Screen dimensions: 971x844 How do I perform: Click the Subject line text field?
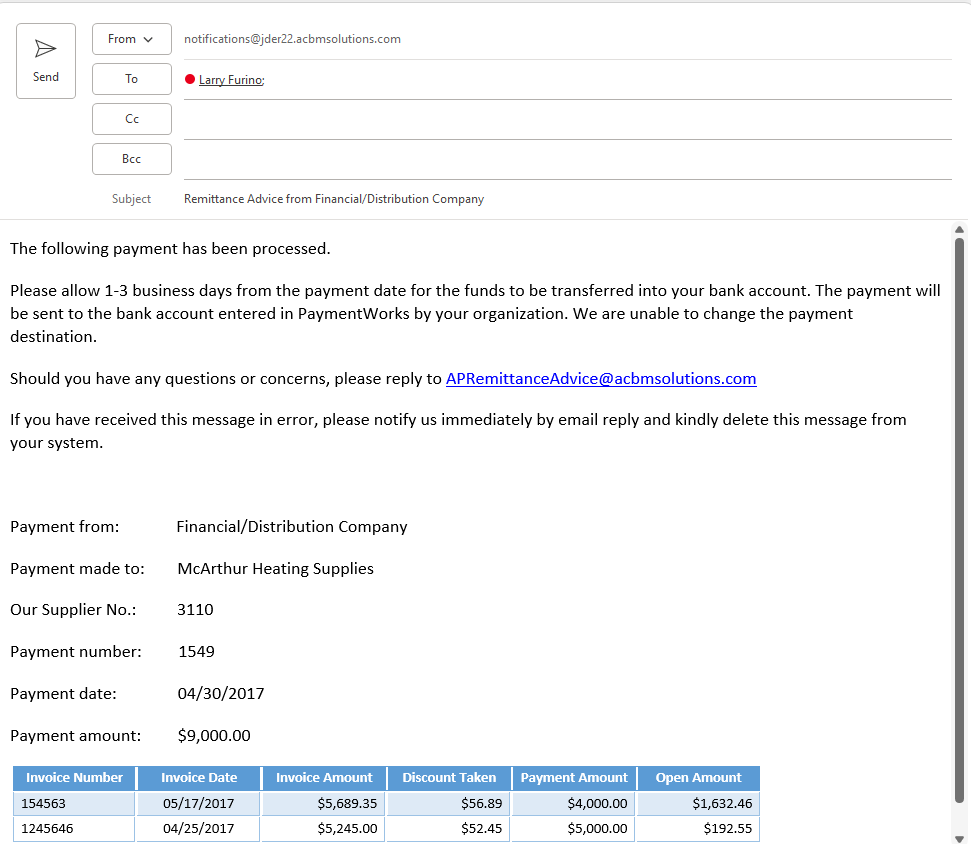(400, 198)
